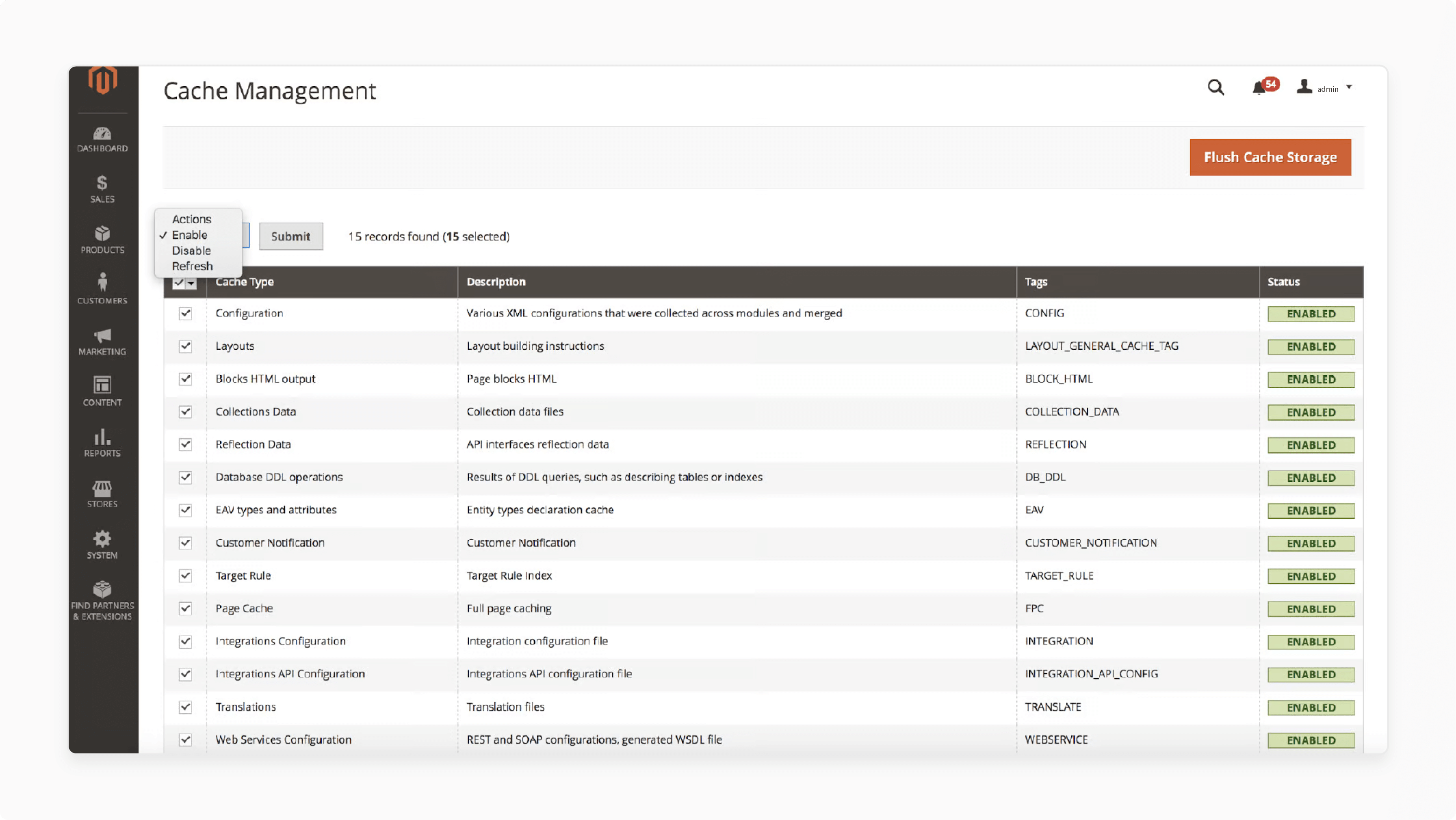
Task: Uncheck the Integrations Configuration checkbox
Action: [x=185, y=641]
